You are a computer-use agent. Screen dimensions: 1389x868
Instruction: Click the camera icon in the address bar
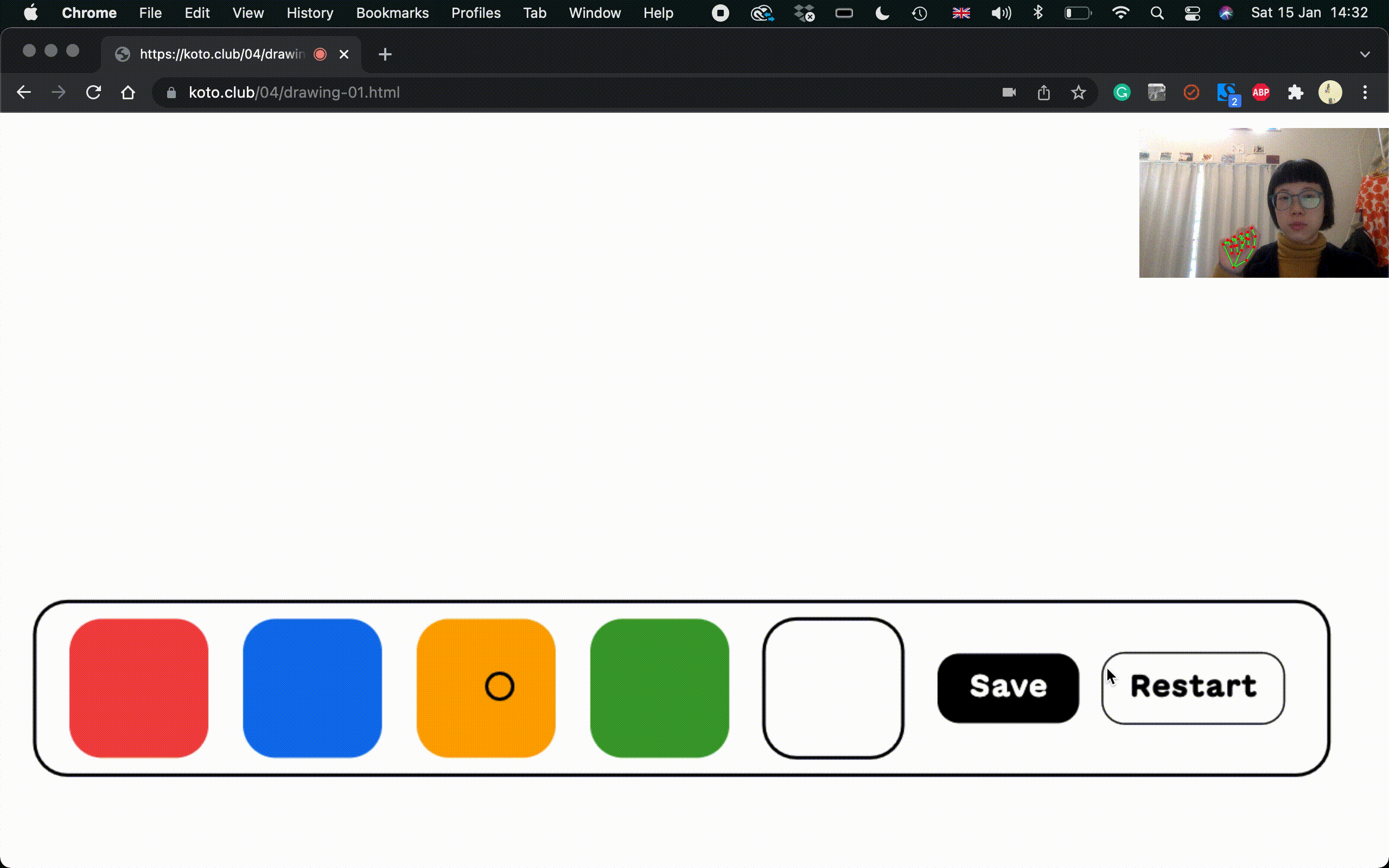(x=1009, y=92)
